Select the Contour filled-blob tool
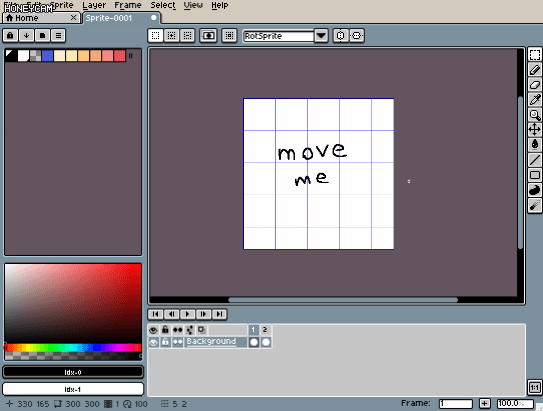Image resolution: width=543 pixels, height=411 pixels. pos(535,190)
